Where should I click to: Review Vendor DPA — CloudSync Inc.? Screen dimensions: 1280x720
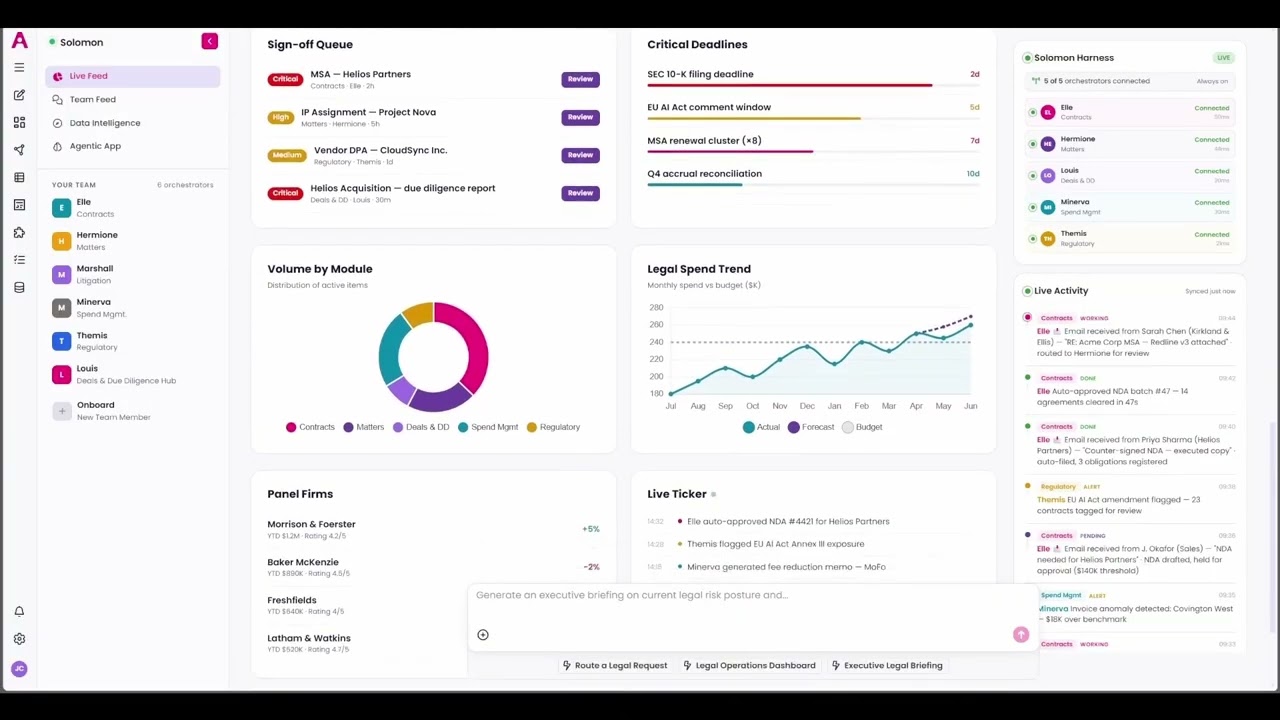[x=580, y=155]
